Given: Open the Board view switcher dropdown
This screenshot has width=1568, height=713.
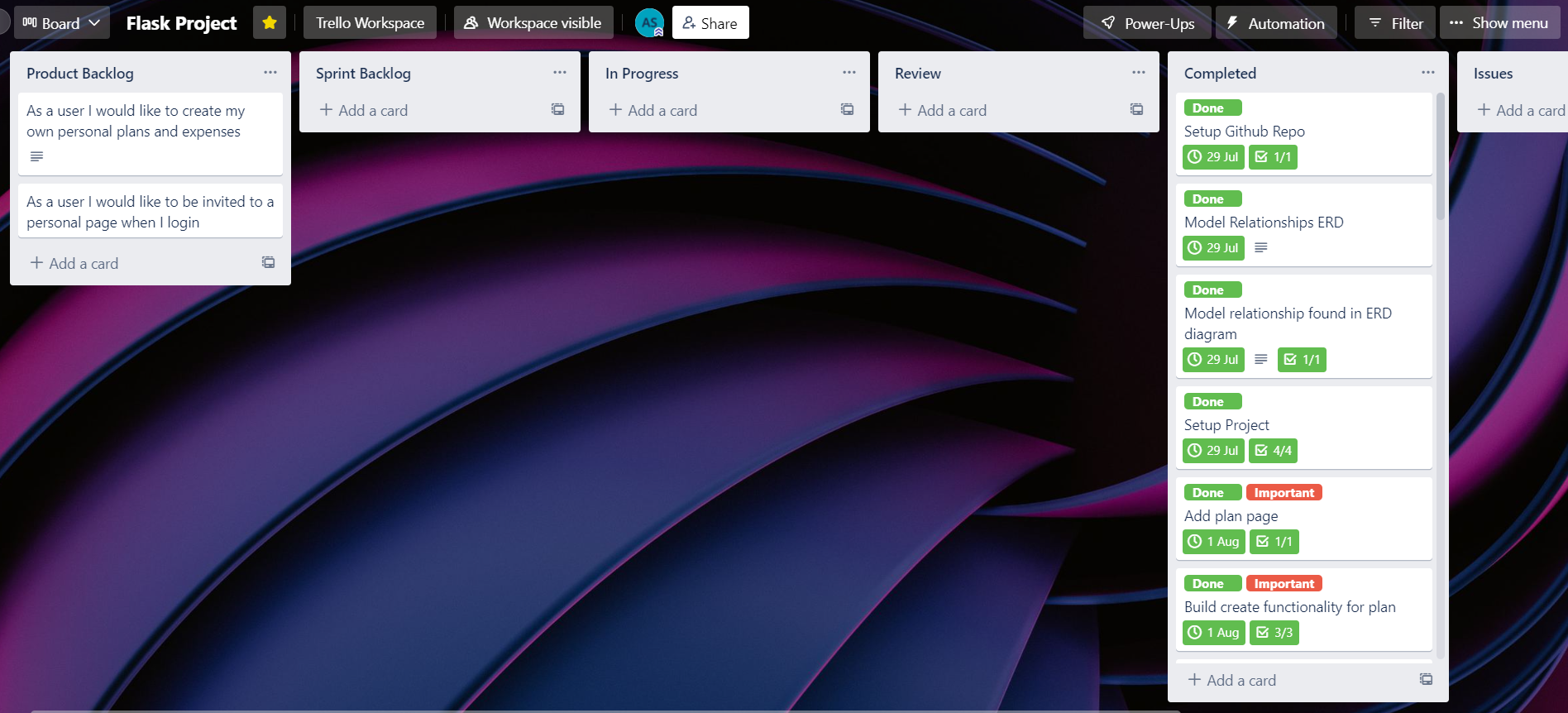Looking at the screenshot, I should pos(62,22).
